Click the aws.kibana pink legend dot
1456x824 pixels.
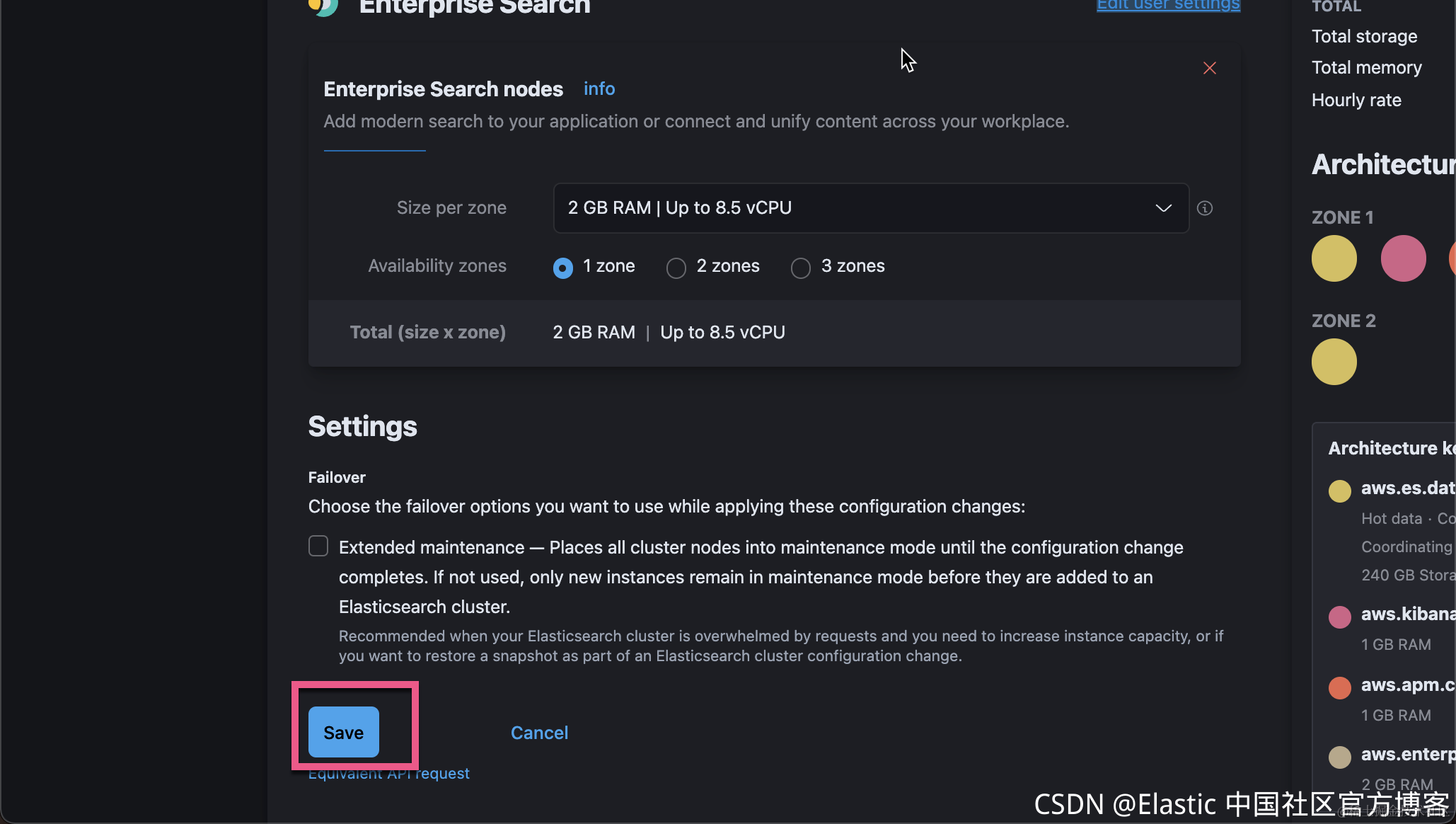click(1339, 617)
